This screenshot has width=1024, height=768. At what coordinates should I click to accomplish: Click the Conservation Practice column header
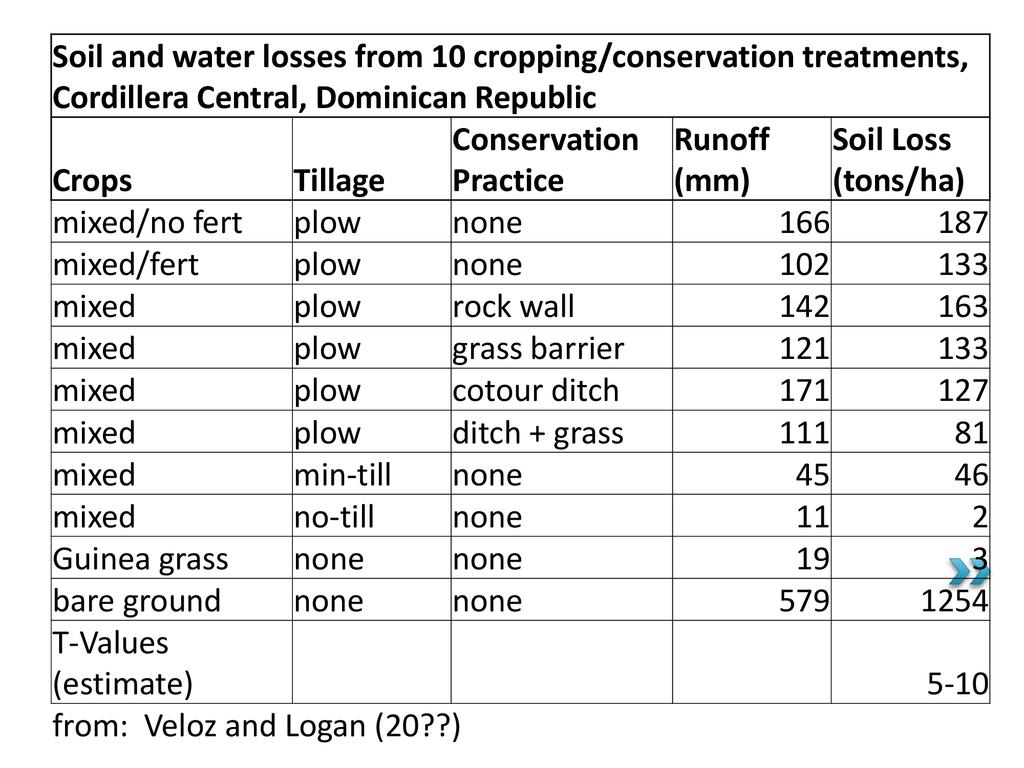click(546, 160)
